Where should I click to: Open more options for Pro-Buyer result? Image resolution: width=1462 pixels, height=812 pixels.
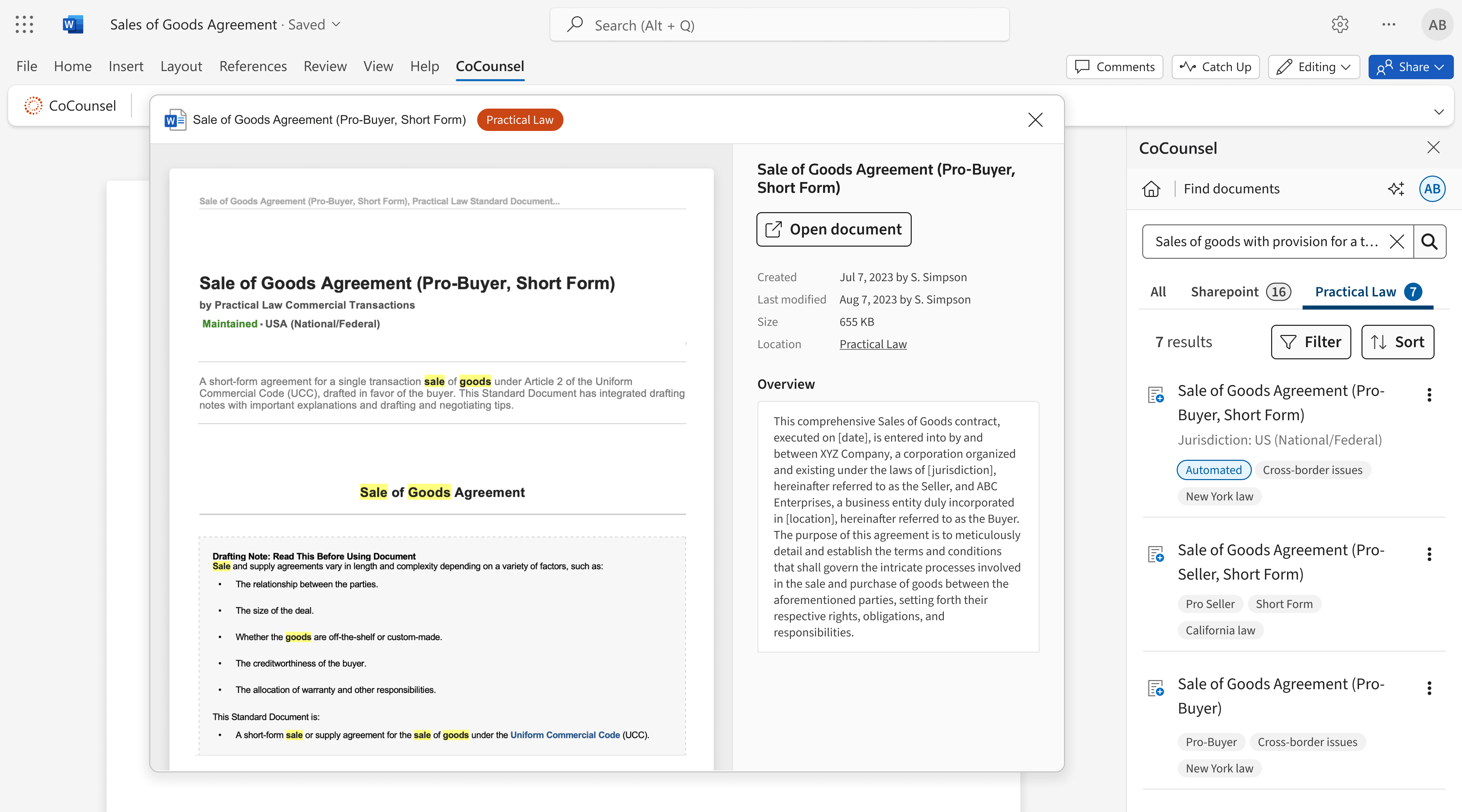[x=1429, y=688]
